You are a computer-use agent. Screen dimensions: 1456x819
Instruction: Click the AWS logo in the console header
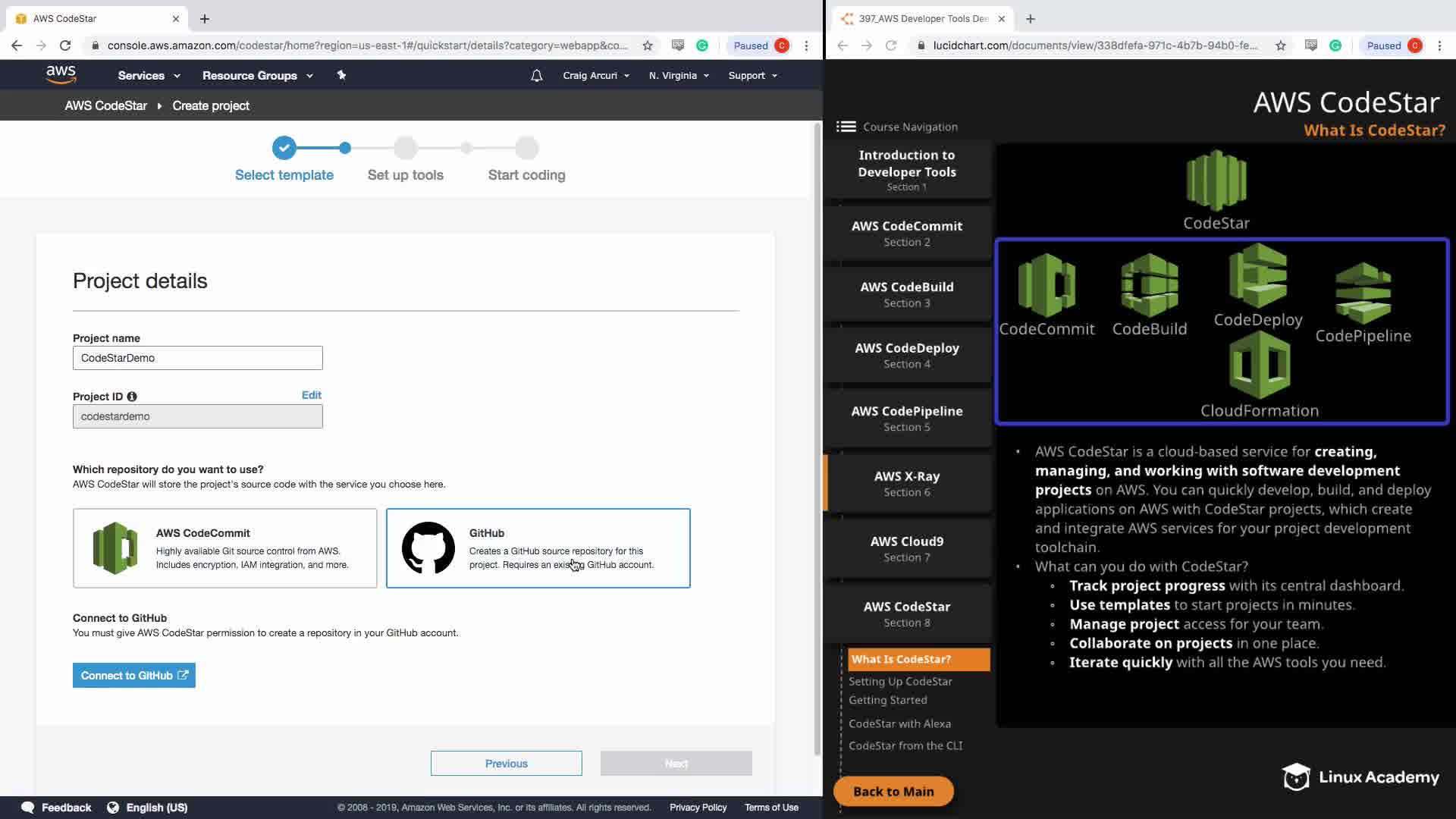click(61, 74)
